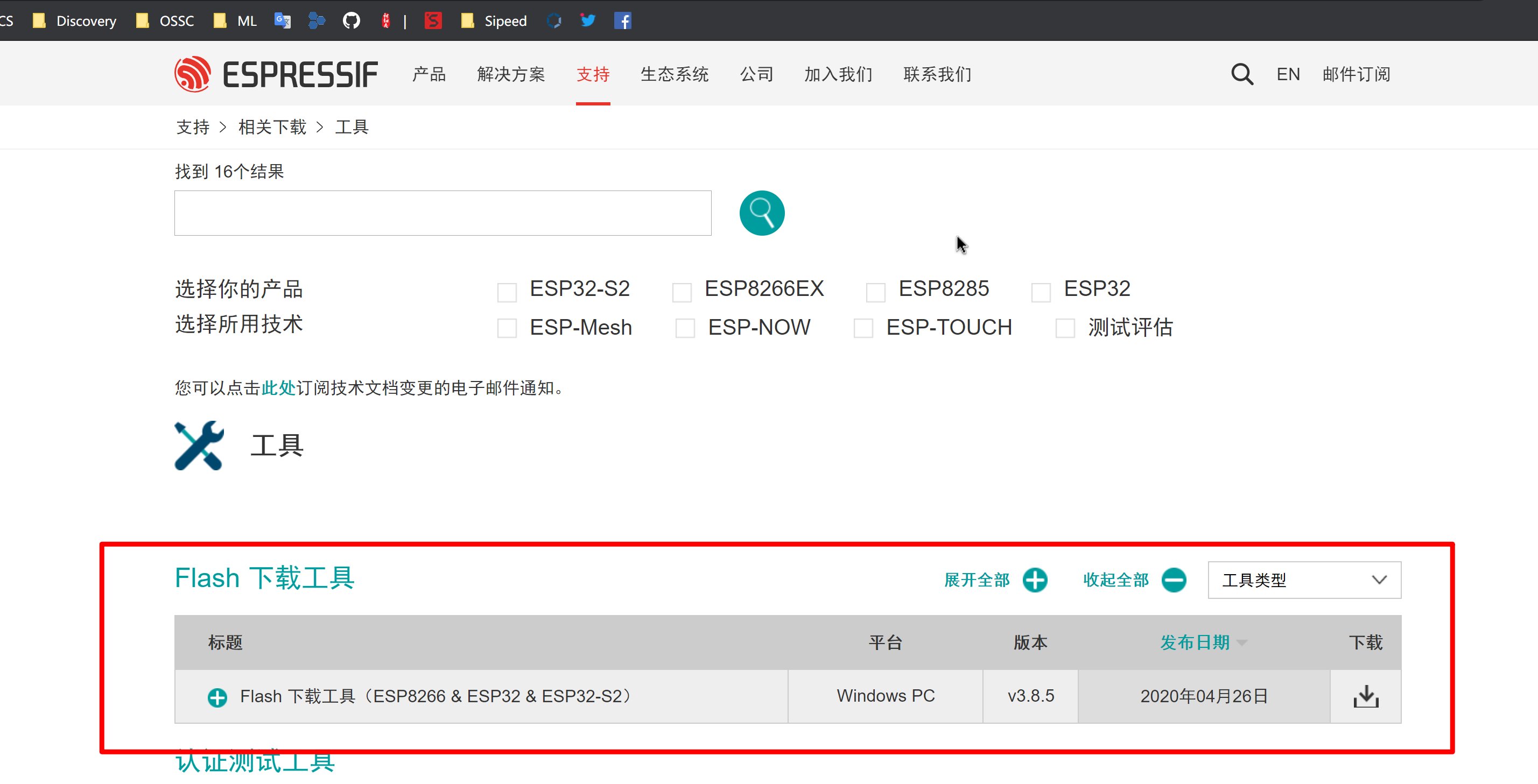Image resolution: width=1538 pixels, height=784 pixels.
Task: Tick the ESP-NOW technology checkbox
Action: (685, 328)
